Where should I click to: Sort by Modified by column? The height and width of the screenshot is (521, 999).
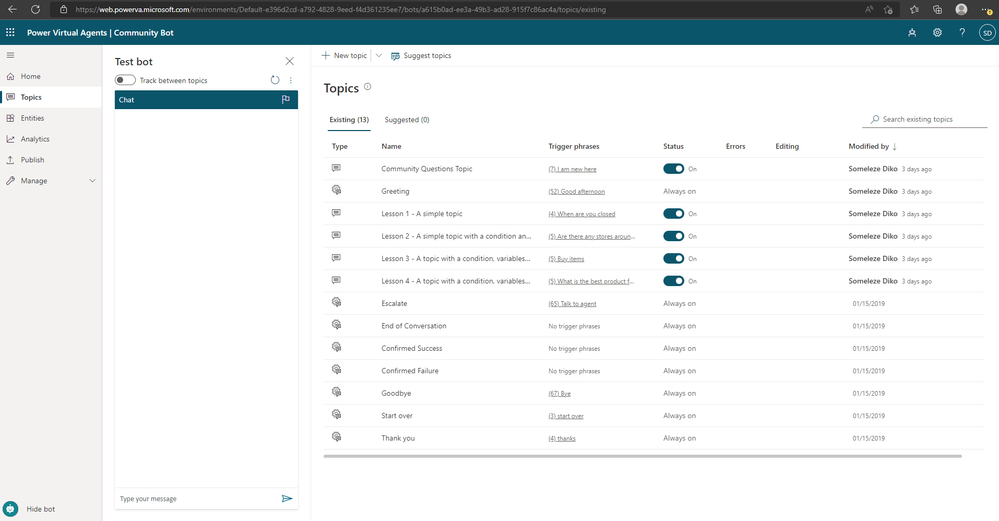click(x=872, y=146)
